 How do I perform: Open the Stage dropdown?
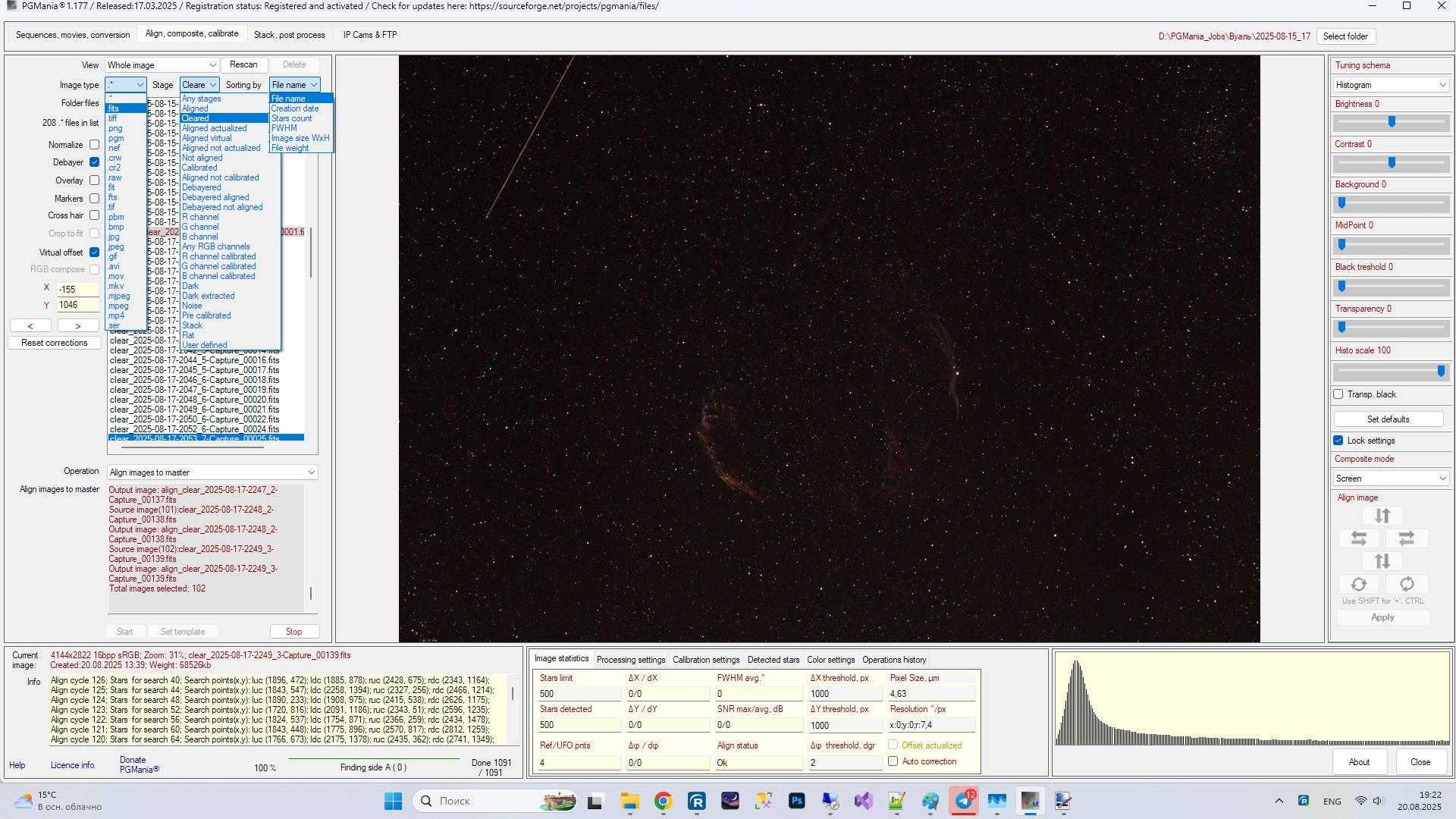(199, 85)
